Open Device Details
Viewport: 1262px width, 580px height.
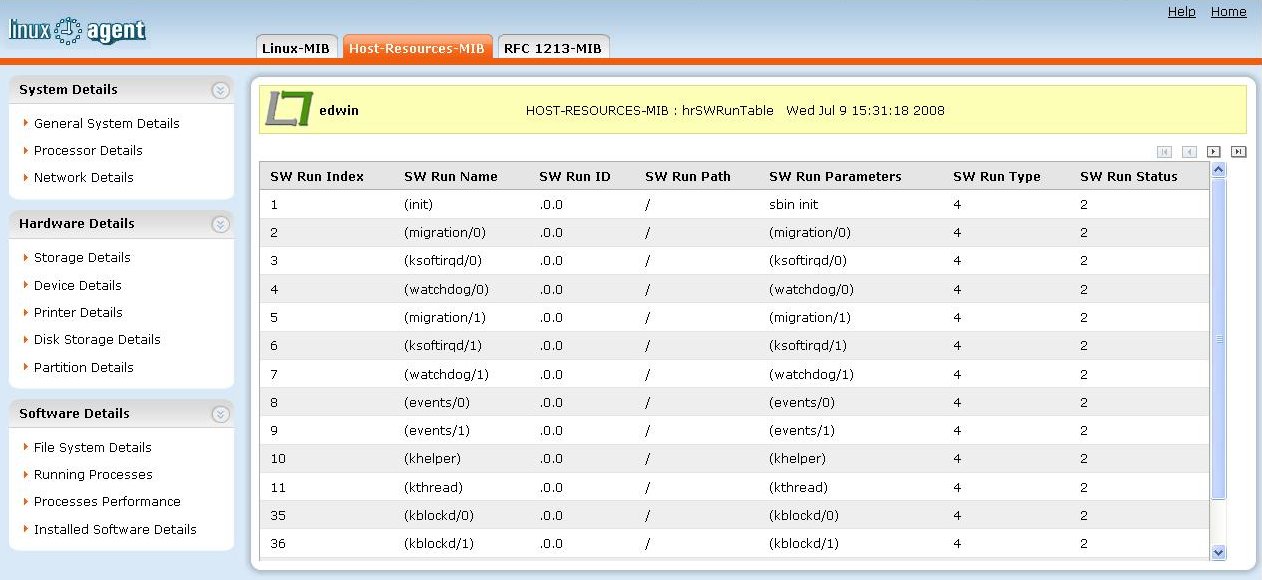(78, 286)
